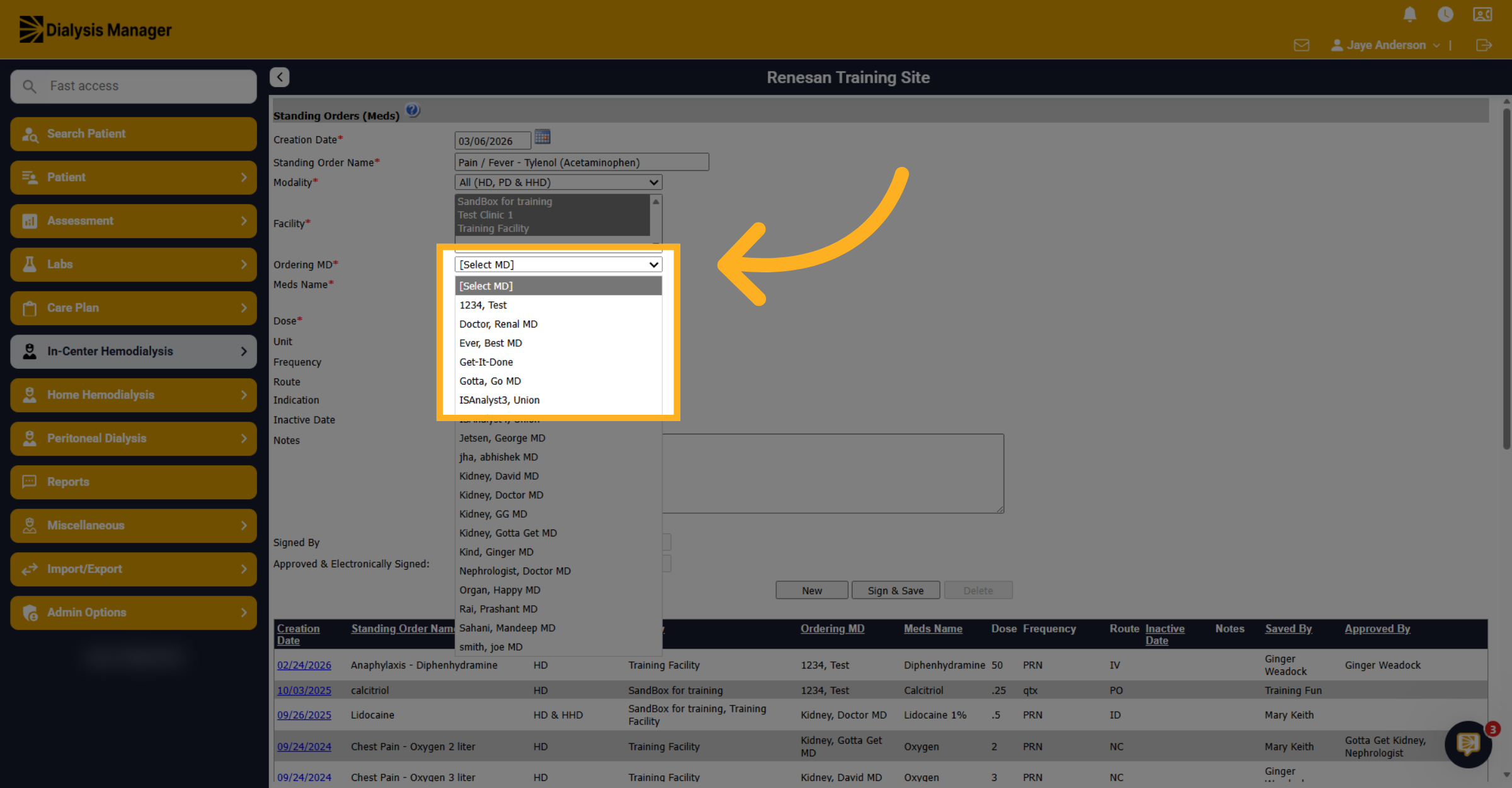The height and width of the screenshot is (788, 1512).
Task: Expand the Patient sidebar menu
Action: pyautogui.click(x=134, y=177)
